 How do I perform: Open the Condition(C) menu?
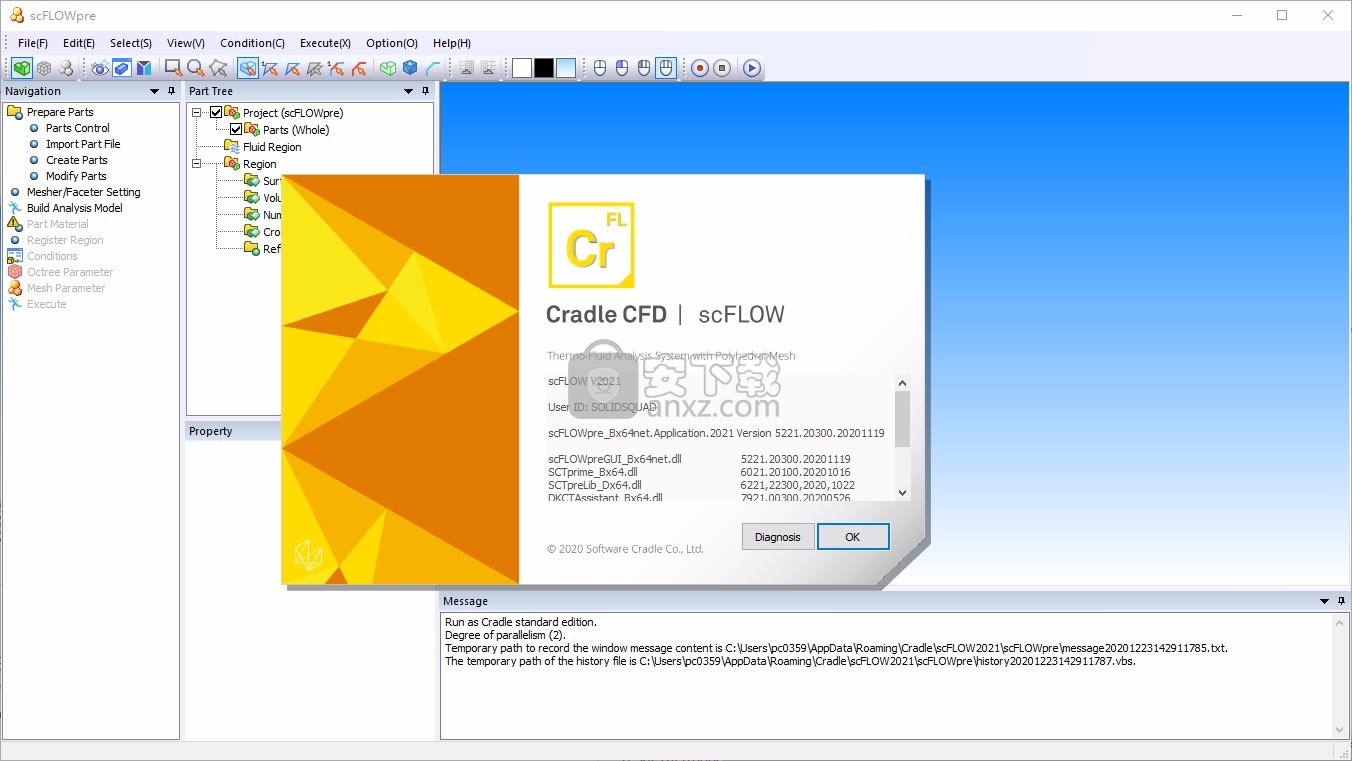252,43
